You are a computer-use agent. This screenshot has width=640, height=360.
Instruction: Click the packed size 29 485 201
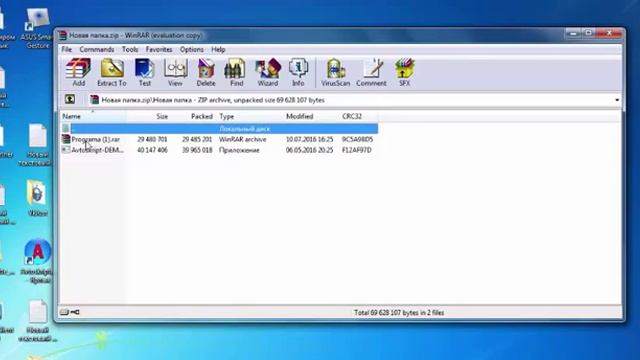click(x=197, y=139)
